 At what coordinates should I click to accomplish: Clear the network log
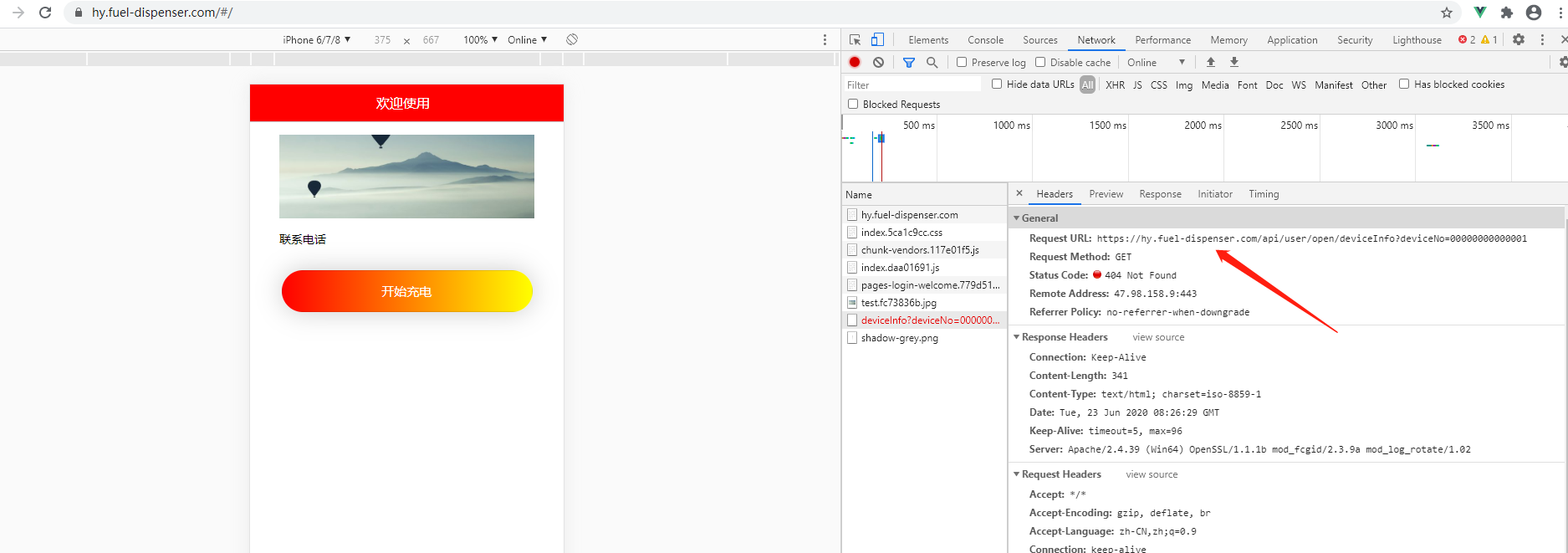(x=878, y=62)
